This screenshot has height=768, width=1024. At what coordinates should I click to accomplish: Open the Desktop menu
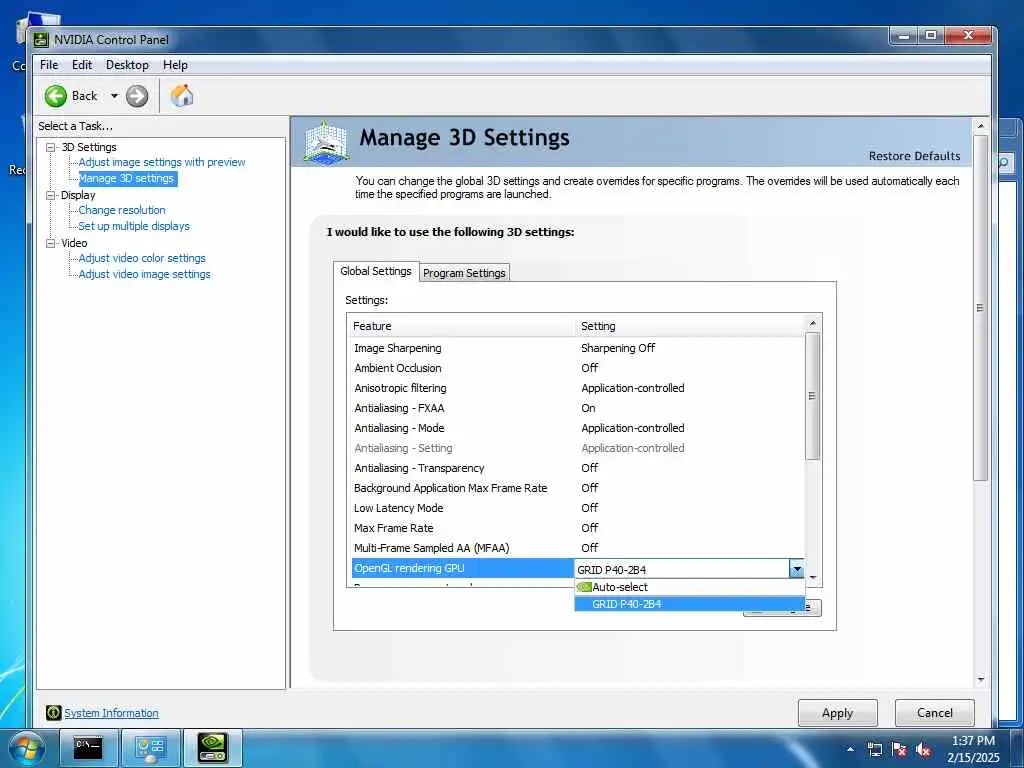(x=127, y=65)
